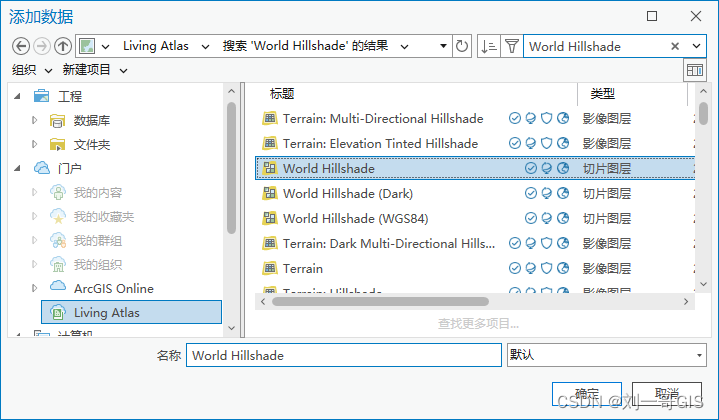Go up one level with the up arrow
719x420 pixels.
pos(63,46)
